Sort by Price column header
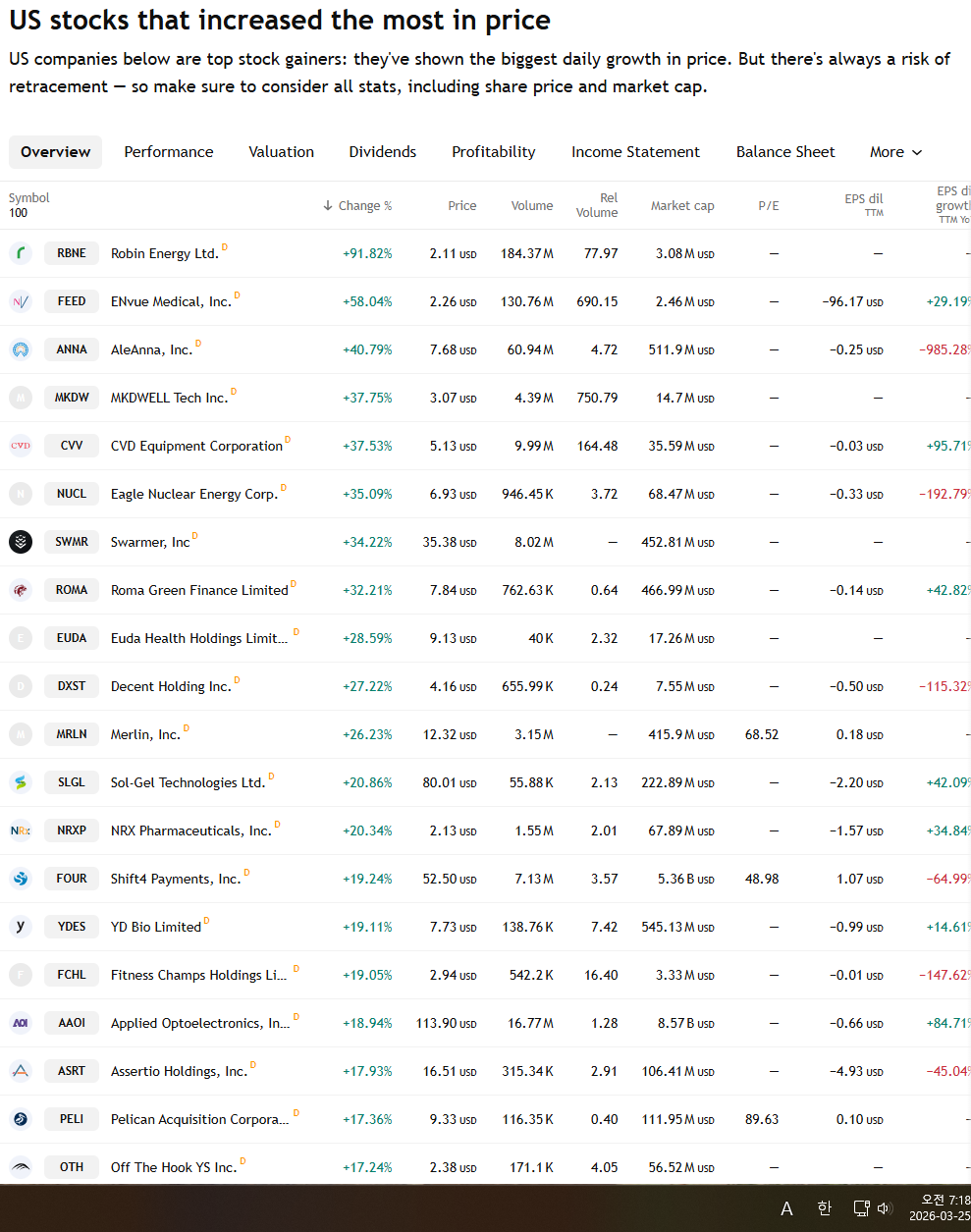The width and height of the screenshot is (971, 1232). [x=462, y=206]
